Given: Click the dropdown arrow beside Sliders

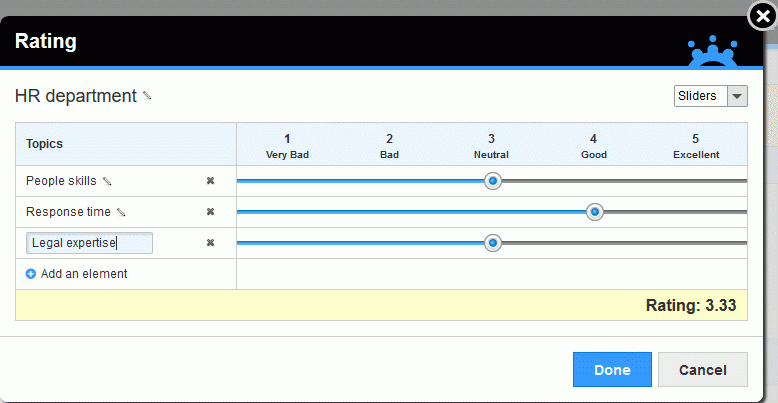Looking at the screenshot, I should (737, 96).
